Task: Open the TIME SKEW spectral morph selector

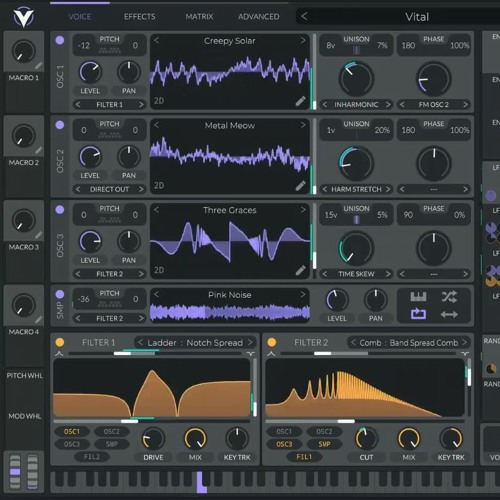Action: (x=356, y=274)
